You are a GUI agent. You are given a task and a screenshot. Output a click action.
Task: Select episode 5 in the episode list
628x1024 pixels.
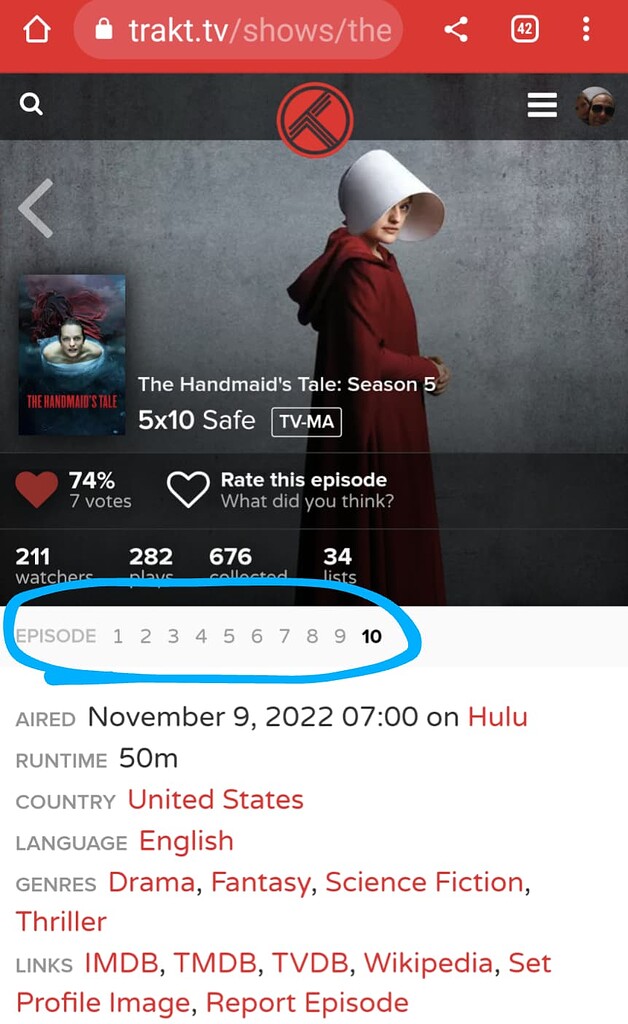click(x=230, y=636)
